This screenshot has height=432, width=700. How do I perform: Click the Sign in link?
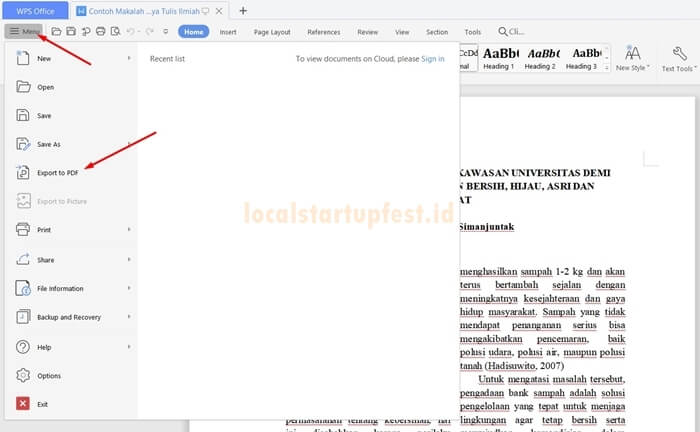coord(433,59)
